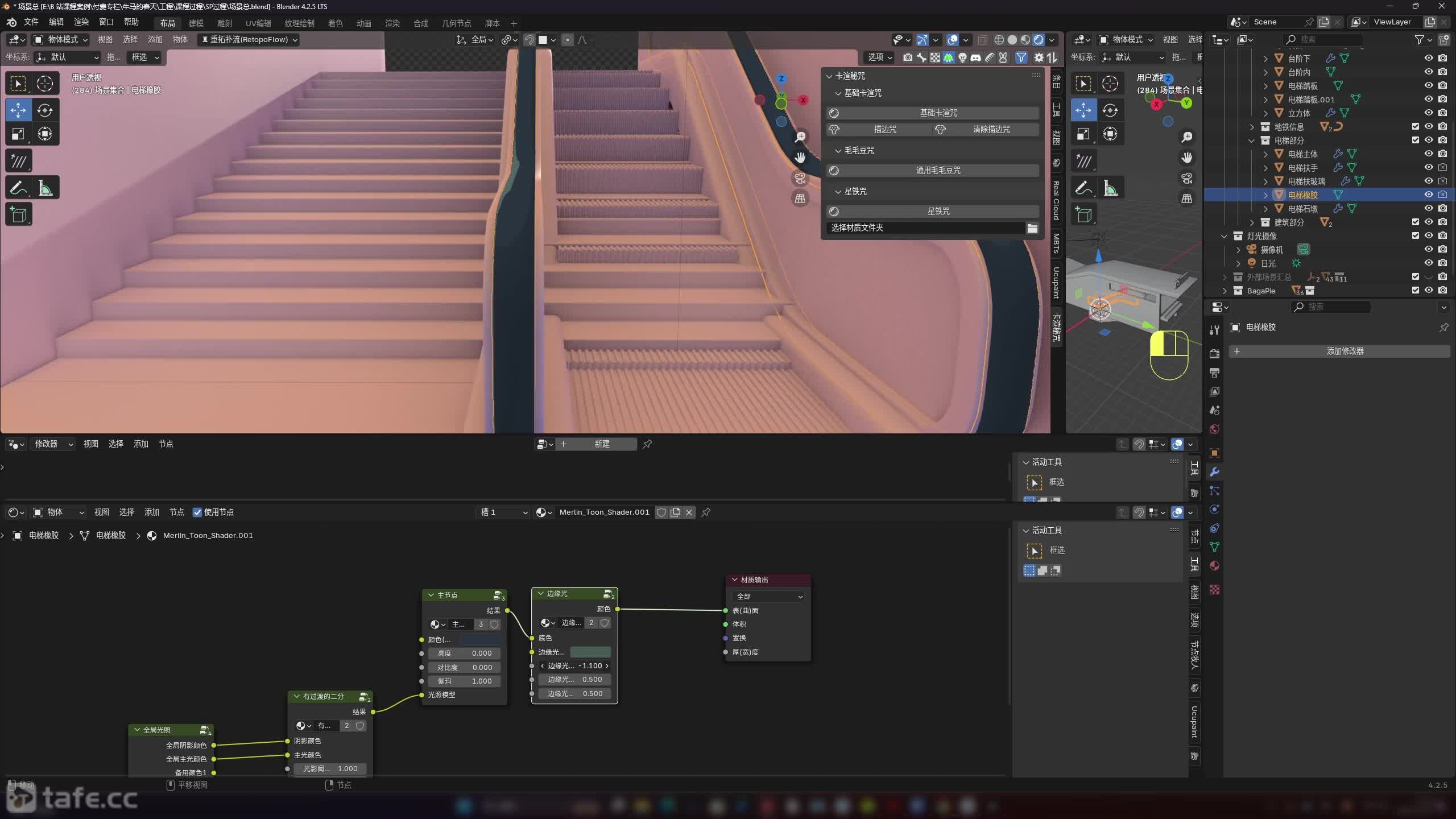Expand the 建筑部分 collection in outliner
Screen dimensions: 1456x819
1251,222
